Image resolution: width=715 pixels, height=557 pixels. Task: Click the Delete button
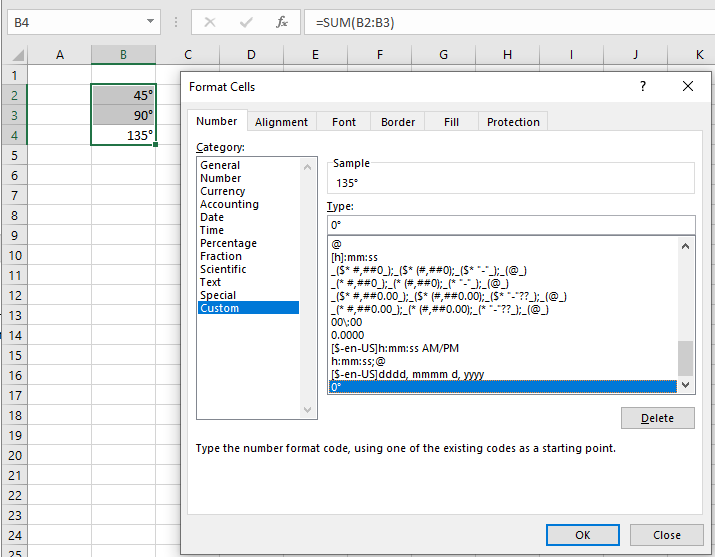(x=658, y=418)
